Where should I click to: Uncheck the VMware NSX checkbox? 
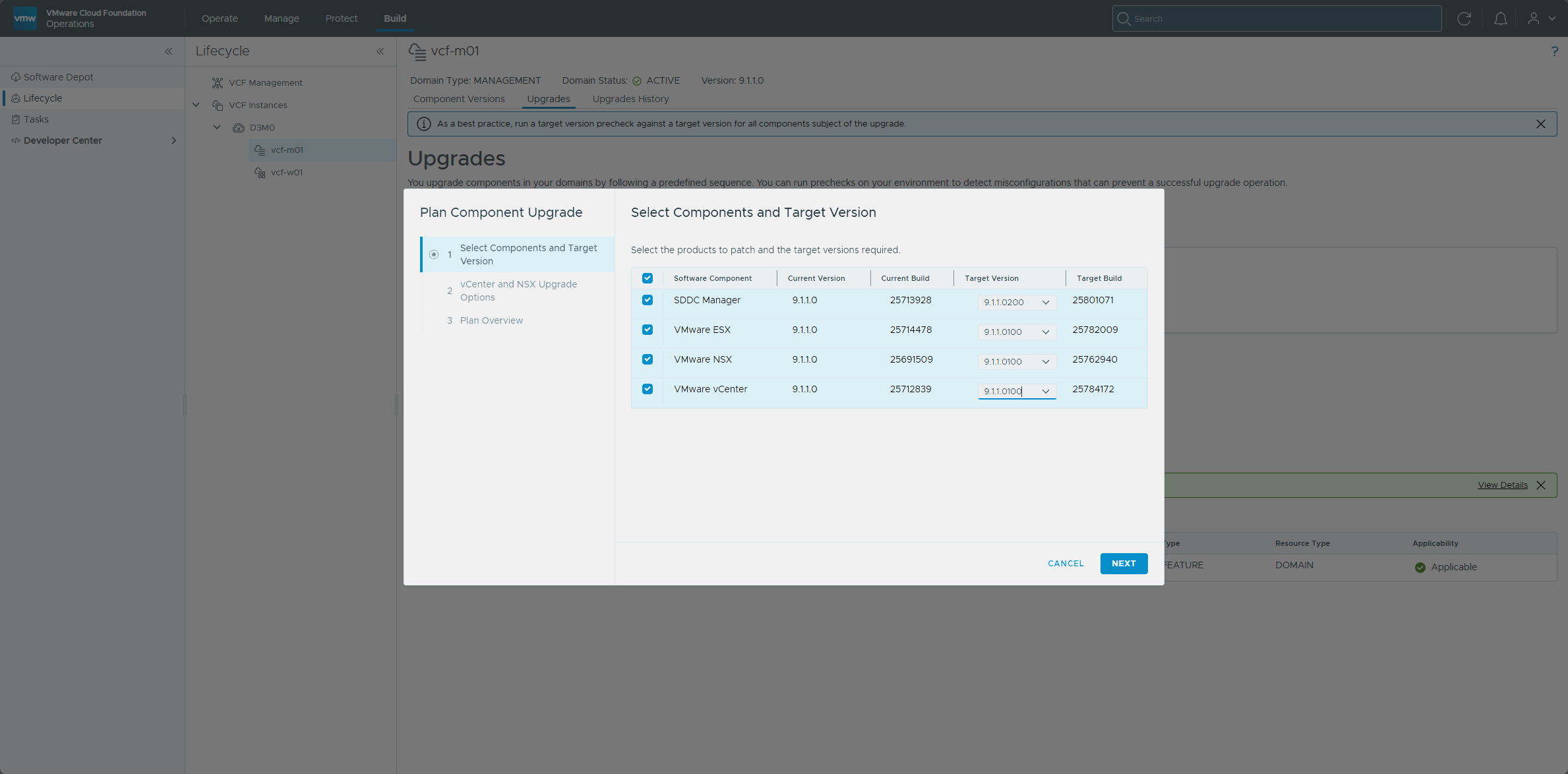pyautogui.click(x=648, y=359)
